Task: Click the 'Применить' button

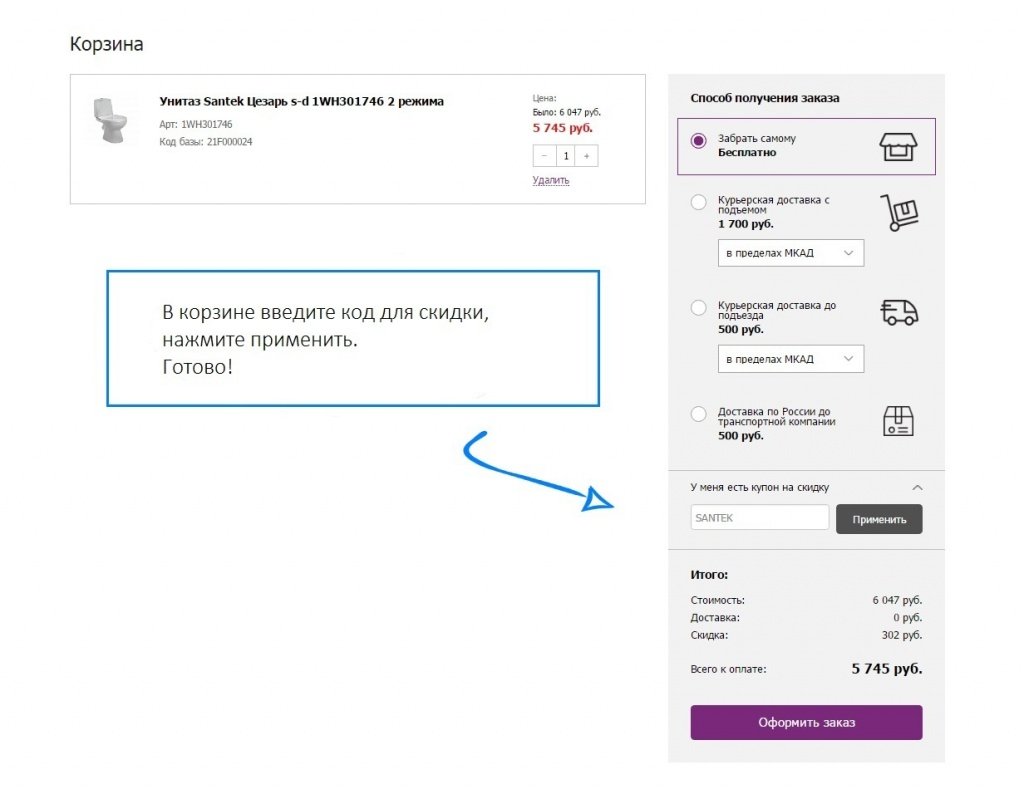Action: [x=879, y=519]
